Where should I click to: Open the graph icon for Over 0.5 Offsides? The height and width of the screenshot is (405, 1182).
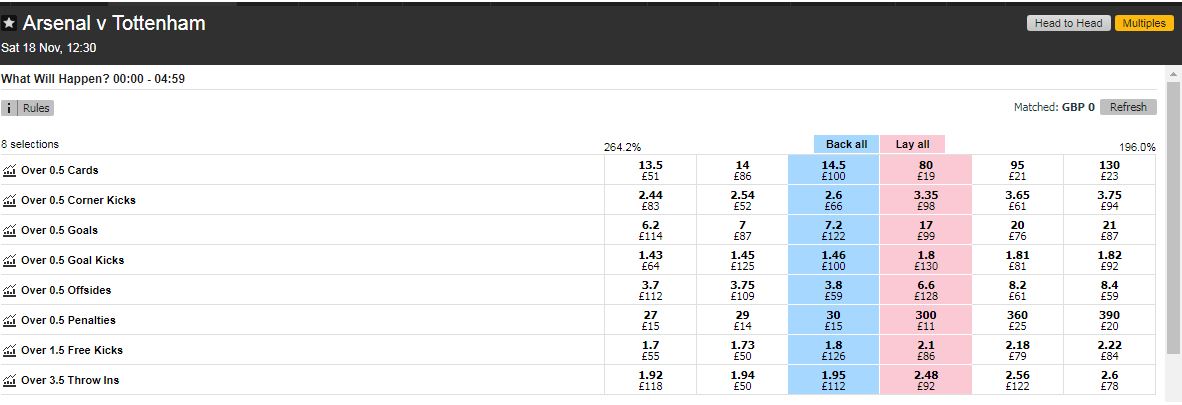[x=10, y=290]
